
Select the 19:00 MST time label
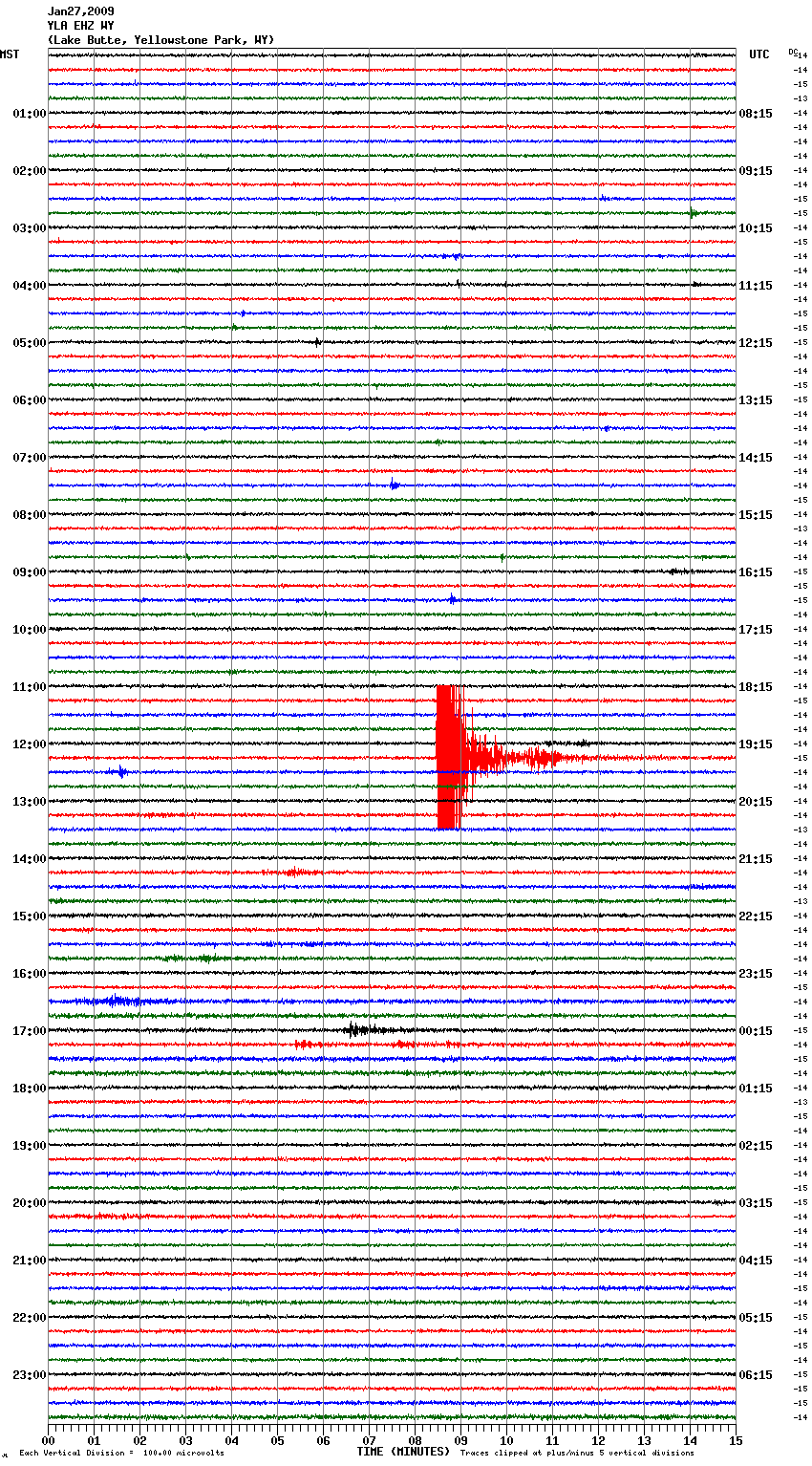click(30, 1146)
